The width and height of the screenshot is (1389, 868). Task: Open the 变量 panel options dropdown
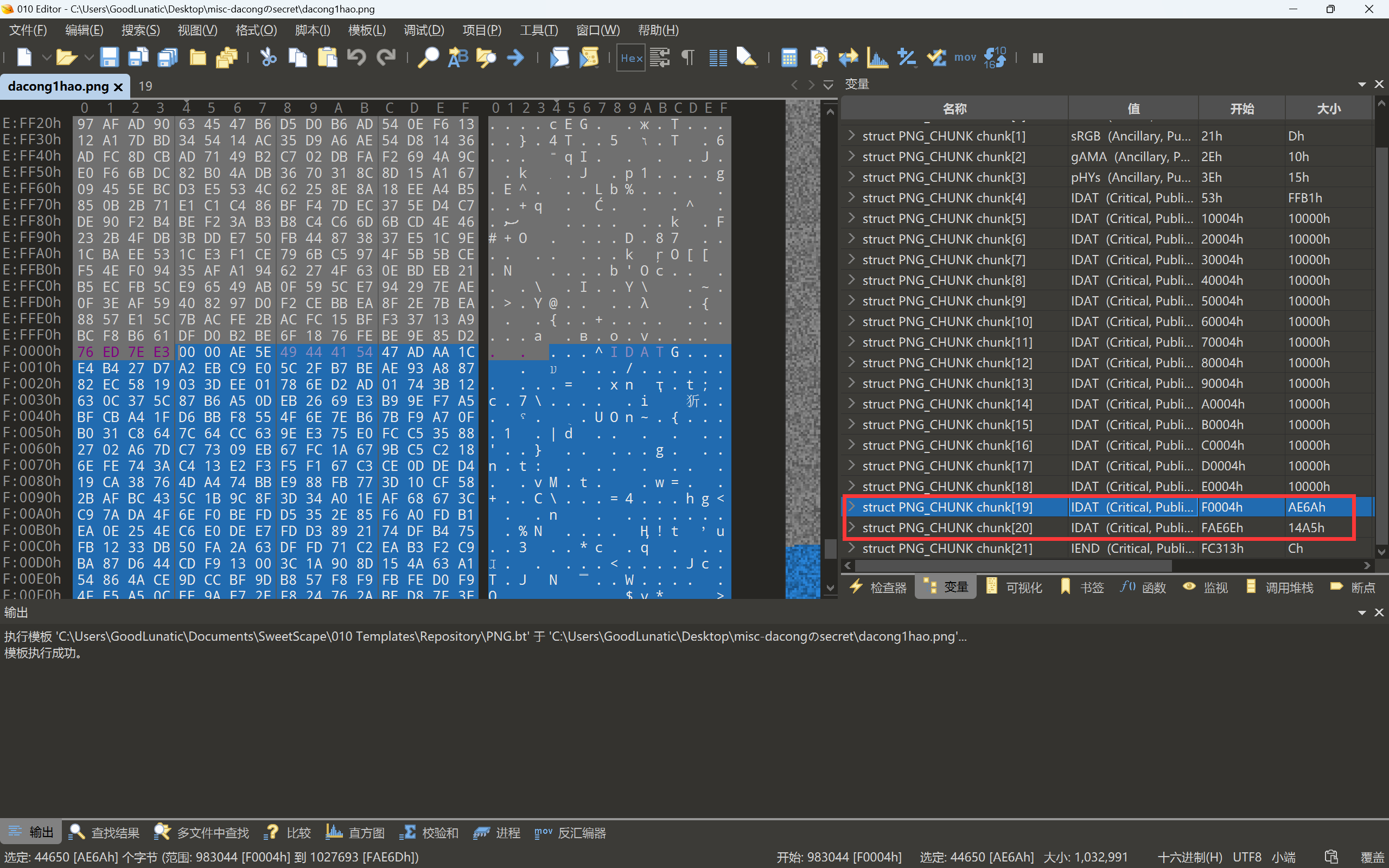click(1362, 85)
